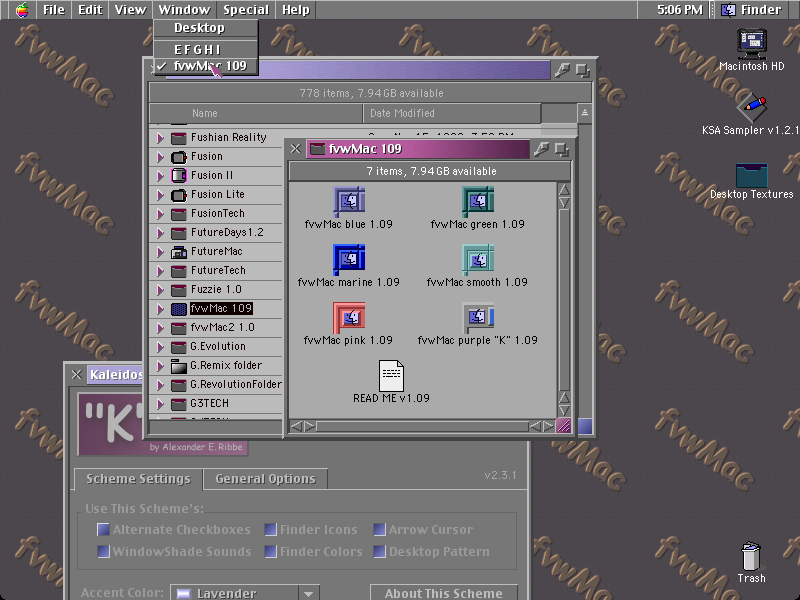This screenshot has width=800, height=600.
Task: Click the About This Scheme button
Action: [x=443, y=593]
